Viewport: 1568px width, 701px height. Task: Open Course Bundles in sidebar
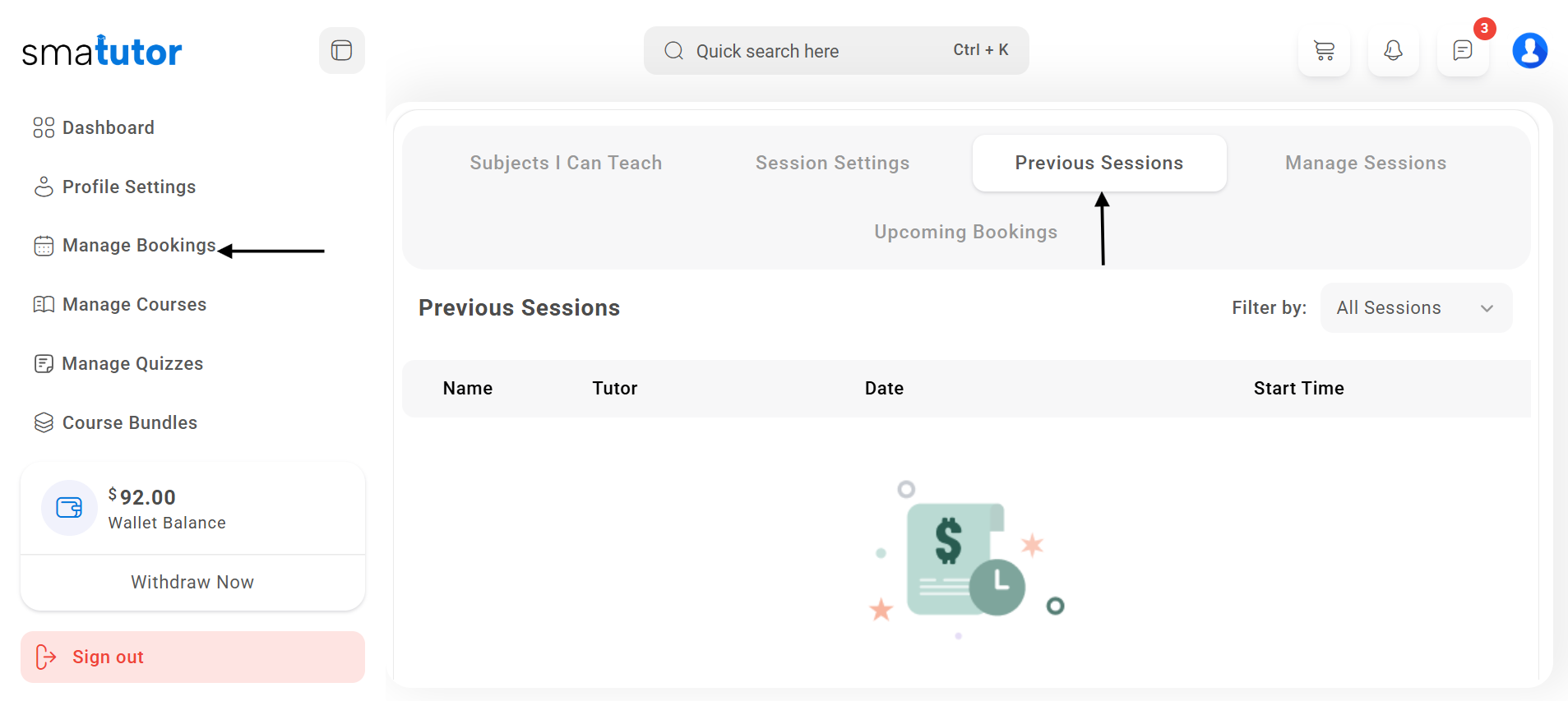click(129, 422)
